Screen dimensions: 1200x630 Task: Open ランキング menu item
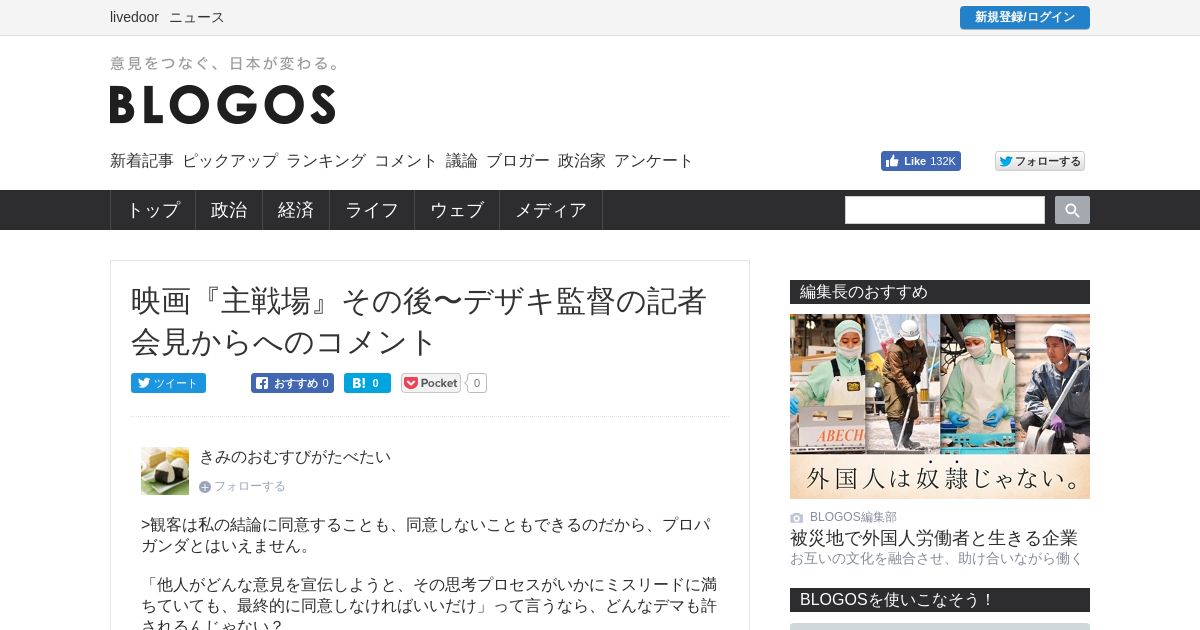click(x=326, y=161)
